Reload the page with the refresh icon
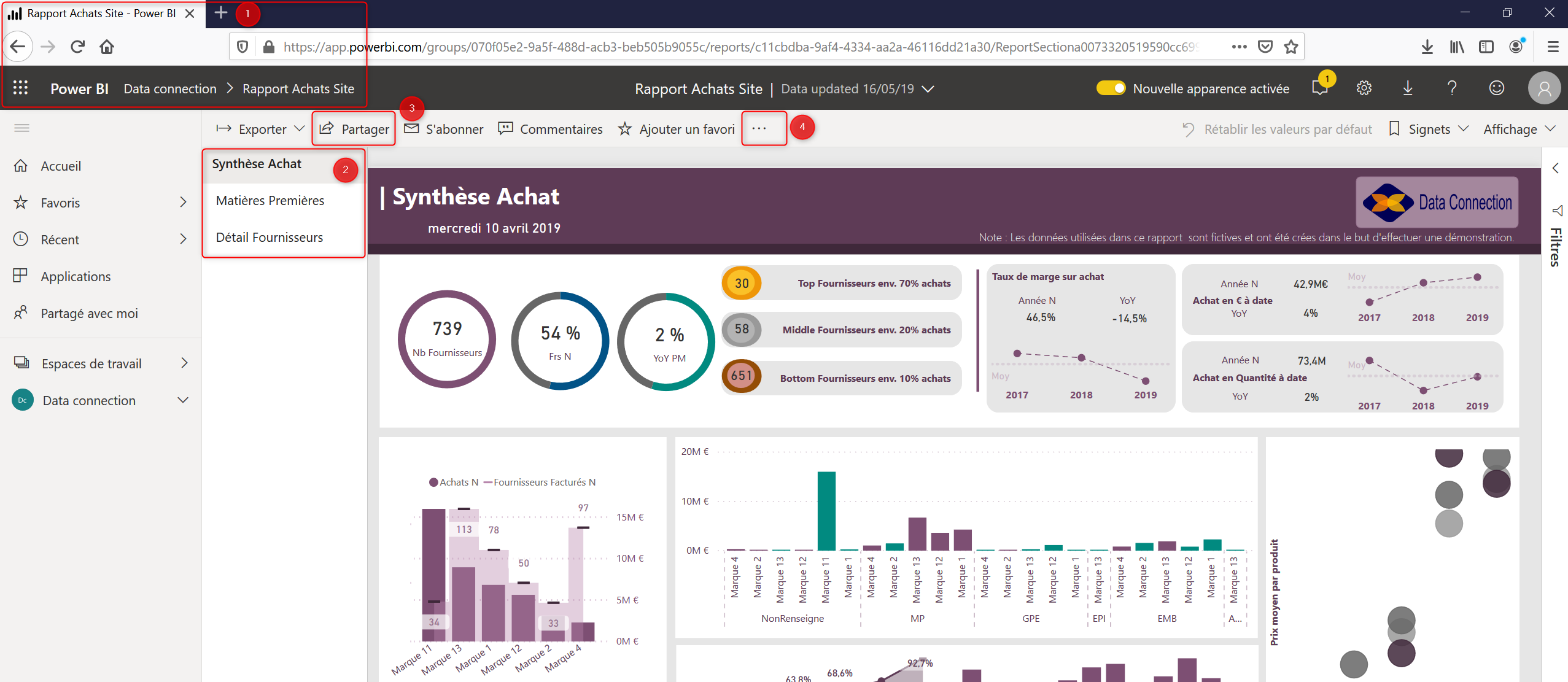Screen dimensions: 1568x682 77,47
